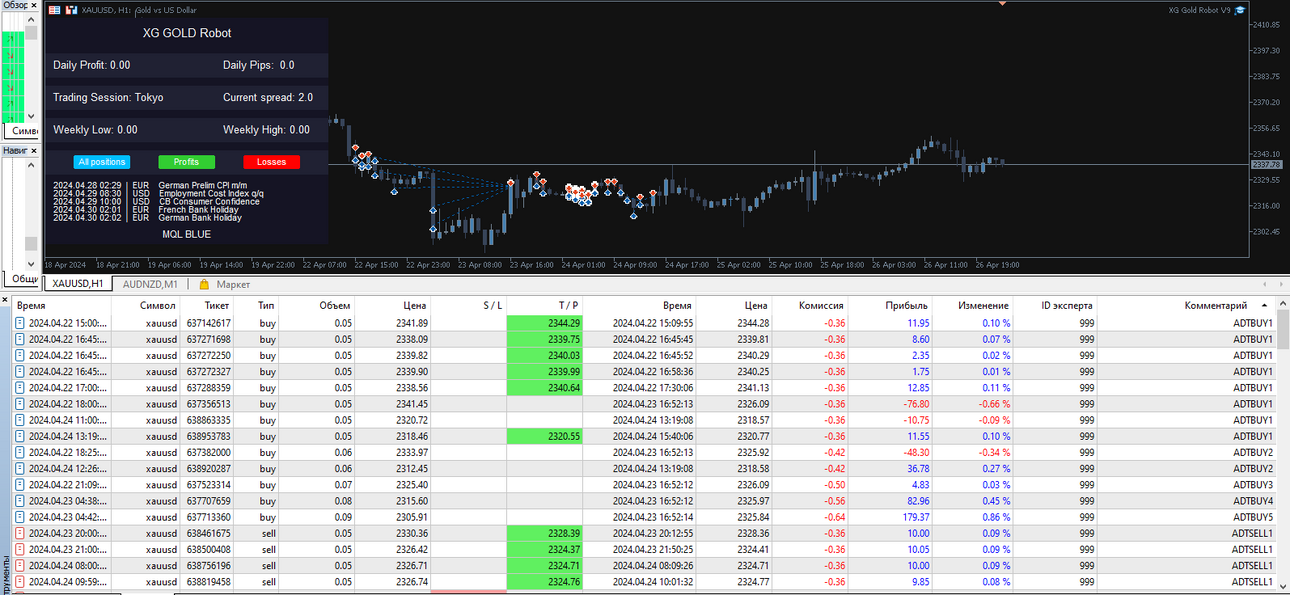Screen dimensions: 1290x595
Task: Click the Employment Cost Index q/q news row
Action: (158, 193)
